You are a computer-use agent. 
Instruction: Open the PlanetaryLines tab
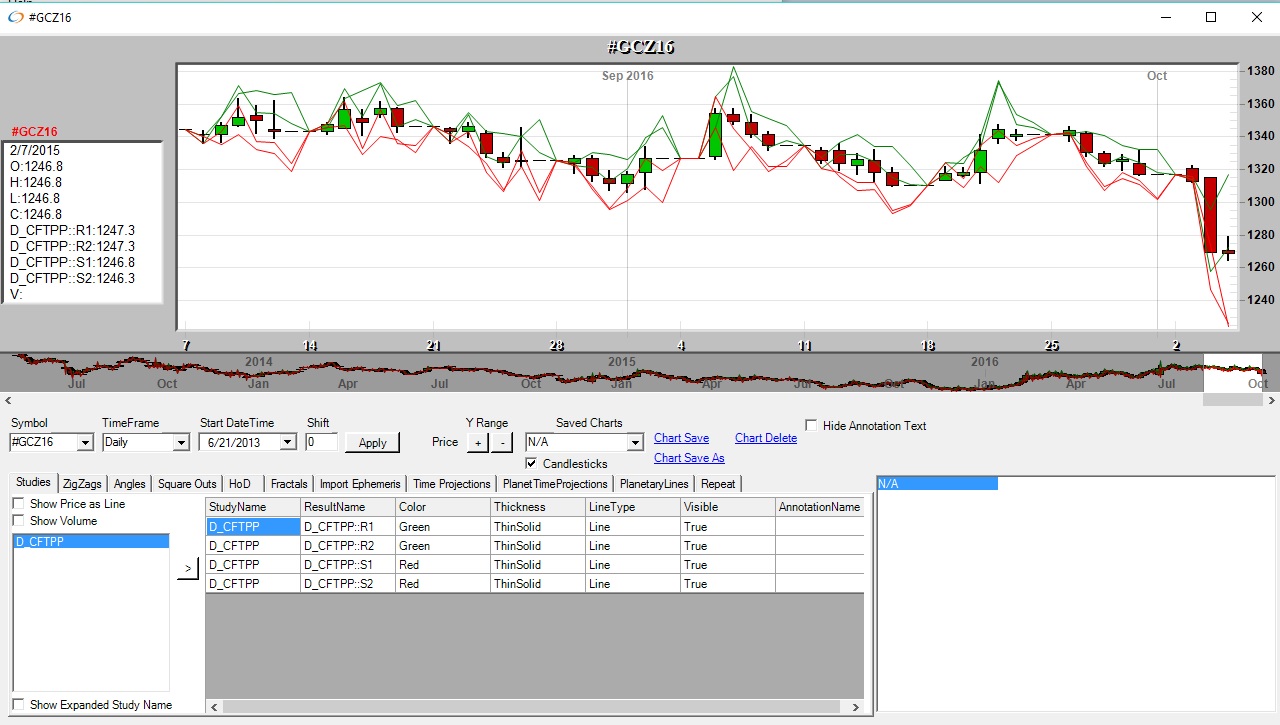click(654, 484)
